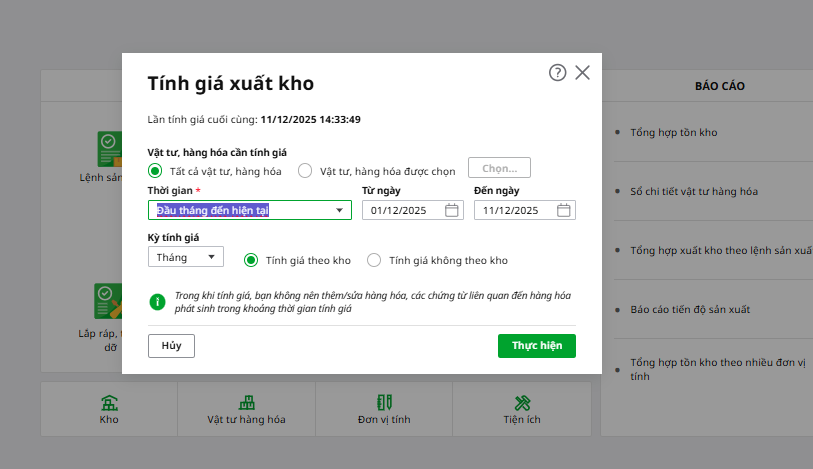
Task: Click the Từ ngày date input field
Action: (402, 210)
